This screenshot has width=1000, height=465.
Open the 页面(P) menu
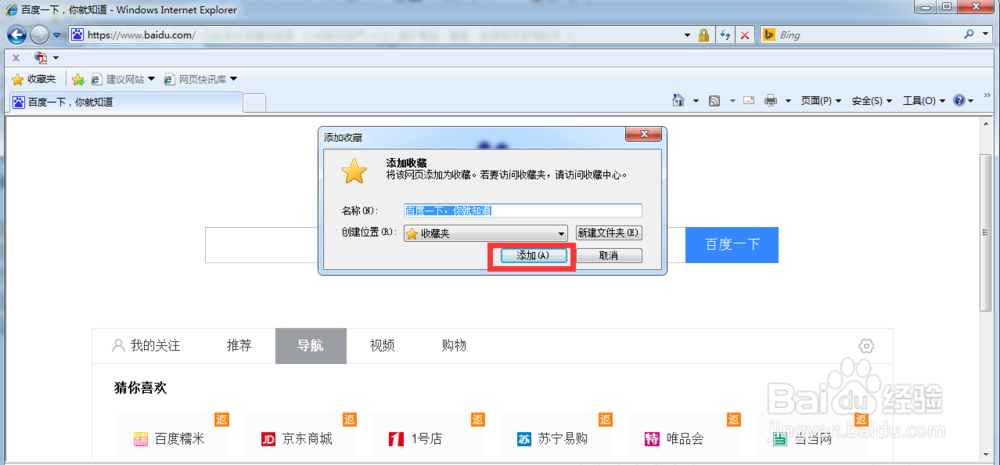click(821, 101)
